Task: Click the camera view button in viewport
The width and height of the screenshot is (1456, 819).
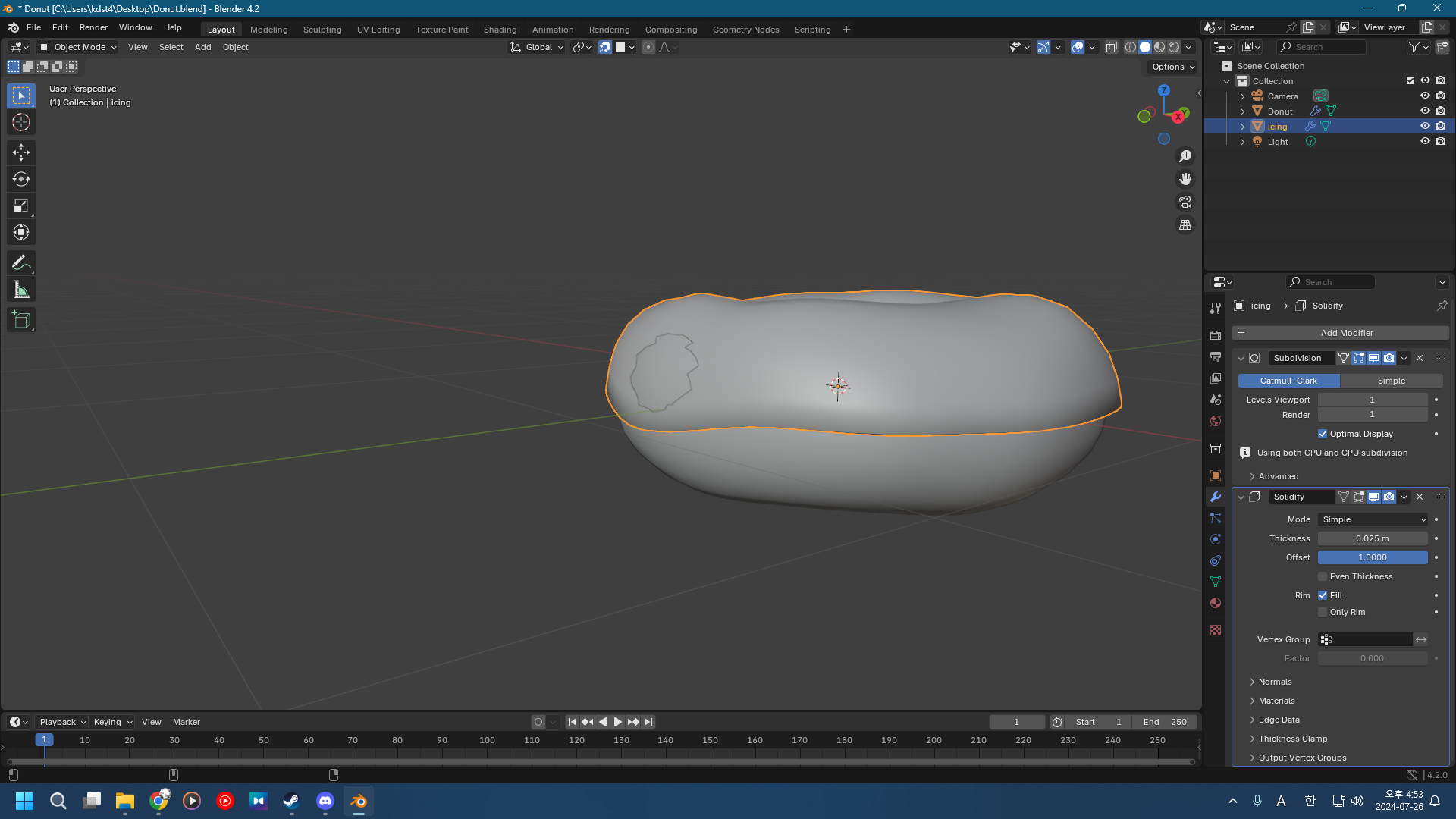Action: pyautogui.click(x=1185, y=202)
